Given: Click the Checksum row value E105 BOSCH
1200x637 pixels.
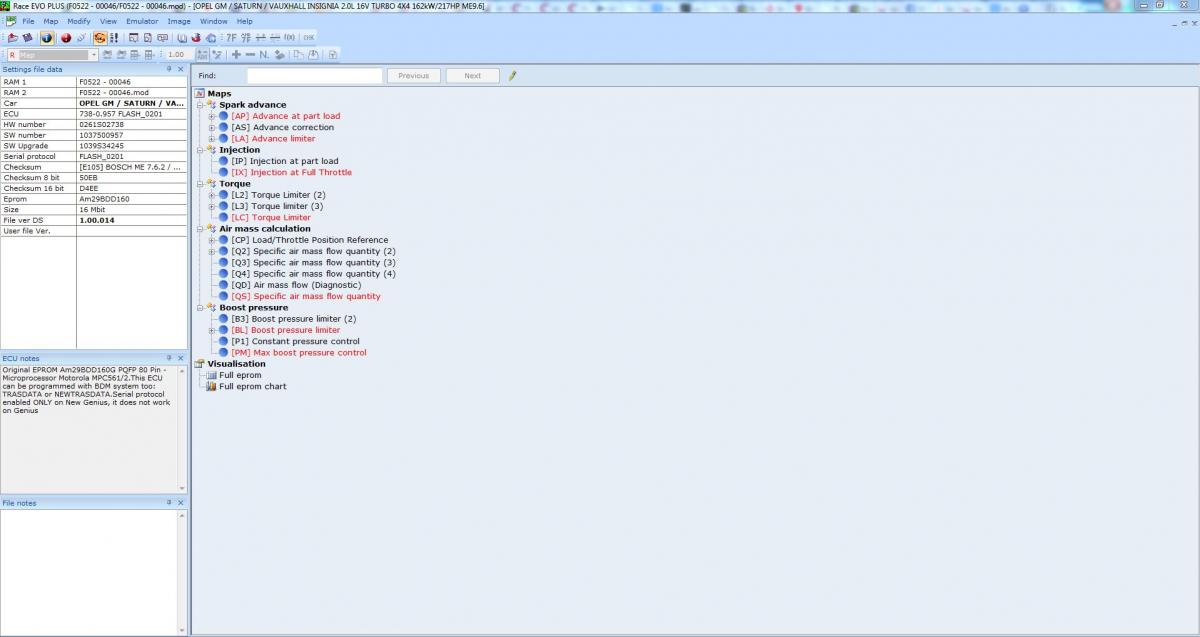Looking at the screenshot, I should pyautogui.click(x=131, y=167).
